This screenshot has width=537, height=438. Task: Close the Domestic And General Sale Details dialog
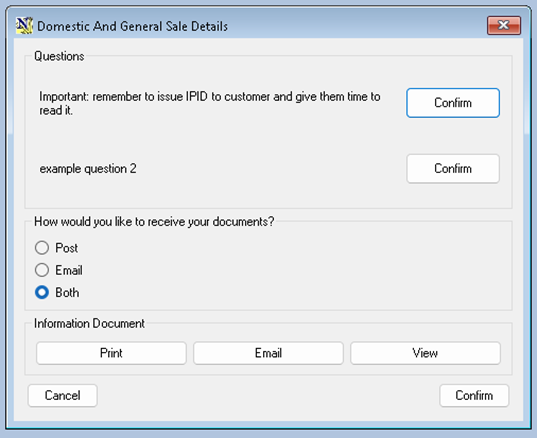pos(504,25)
